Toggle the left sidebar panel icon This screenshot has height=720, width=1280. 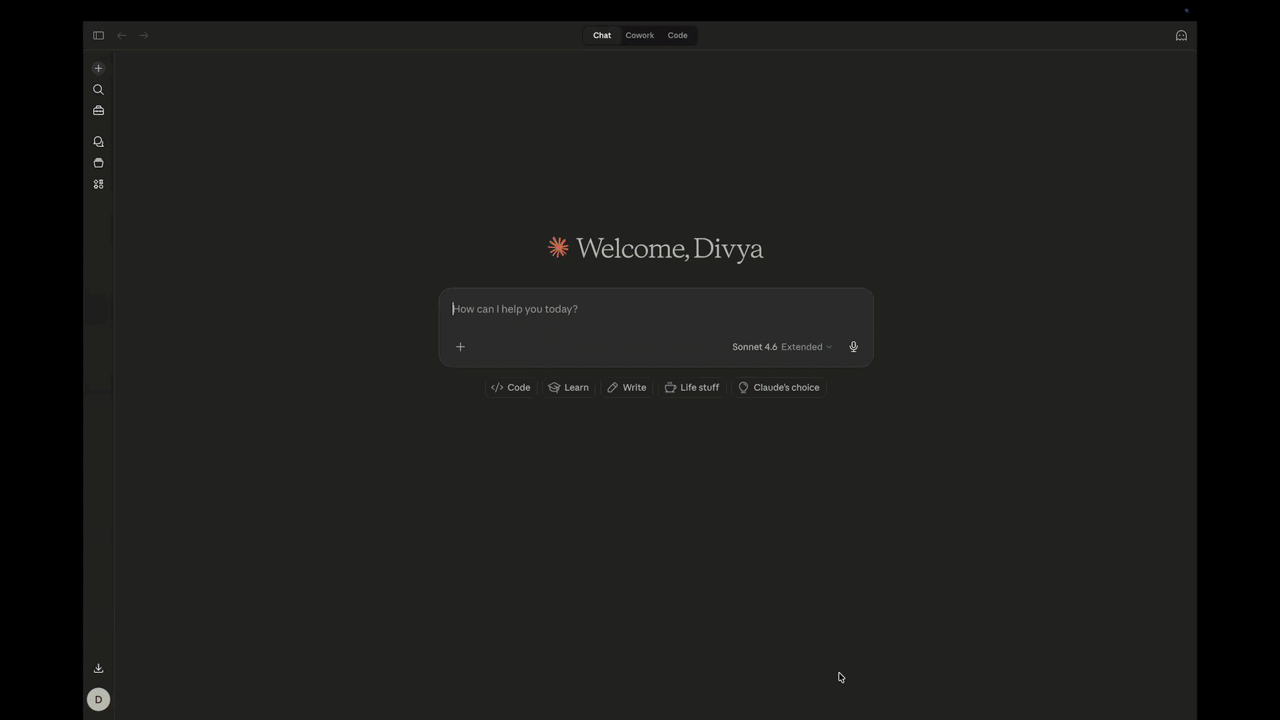click(x=98, y=35)
